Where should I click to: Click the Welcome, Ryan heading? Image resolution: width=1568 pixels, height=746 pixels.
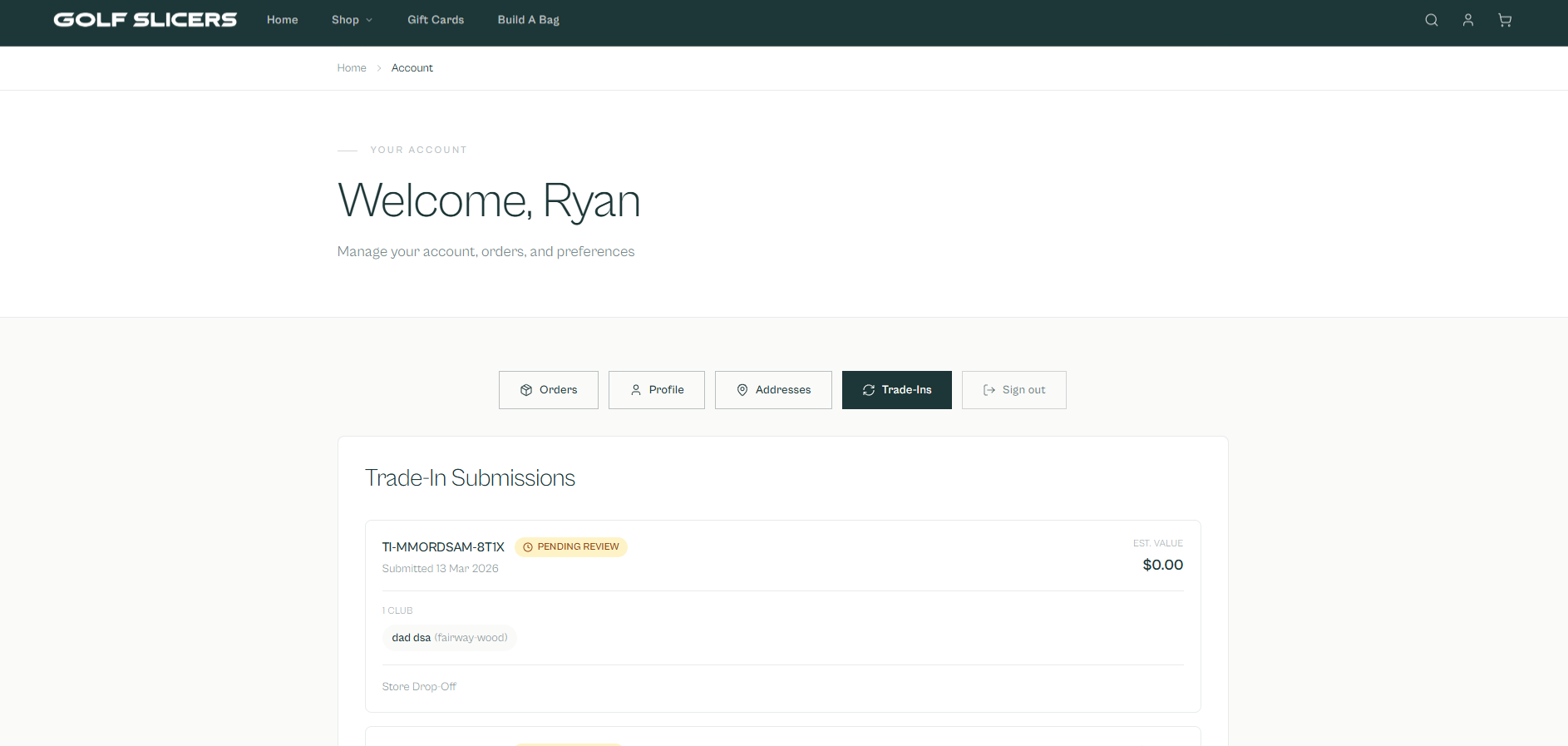pyautogui.click(x=489, y=200)
